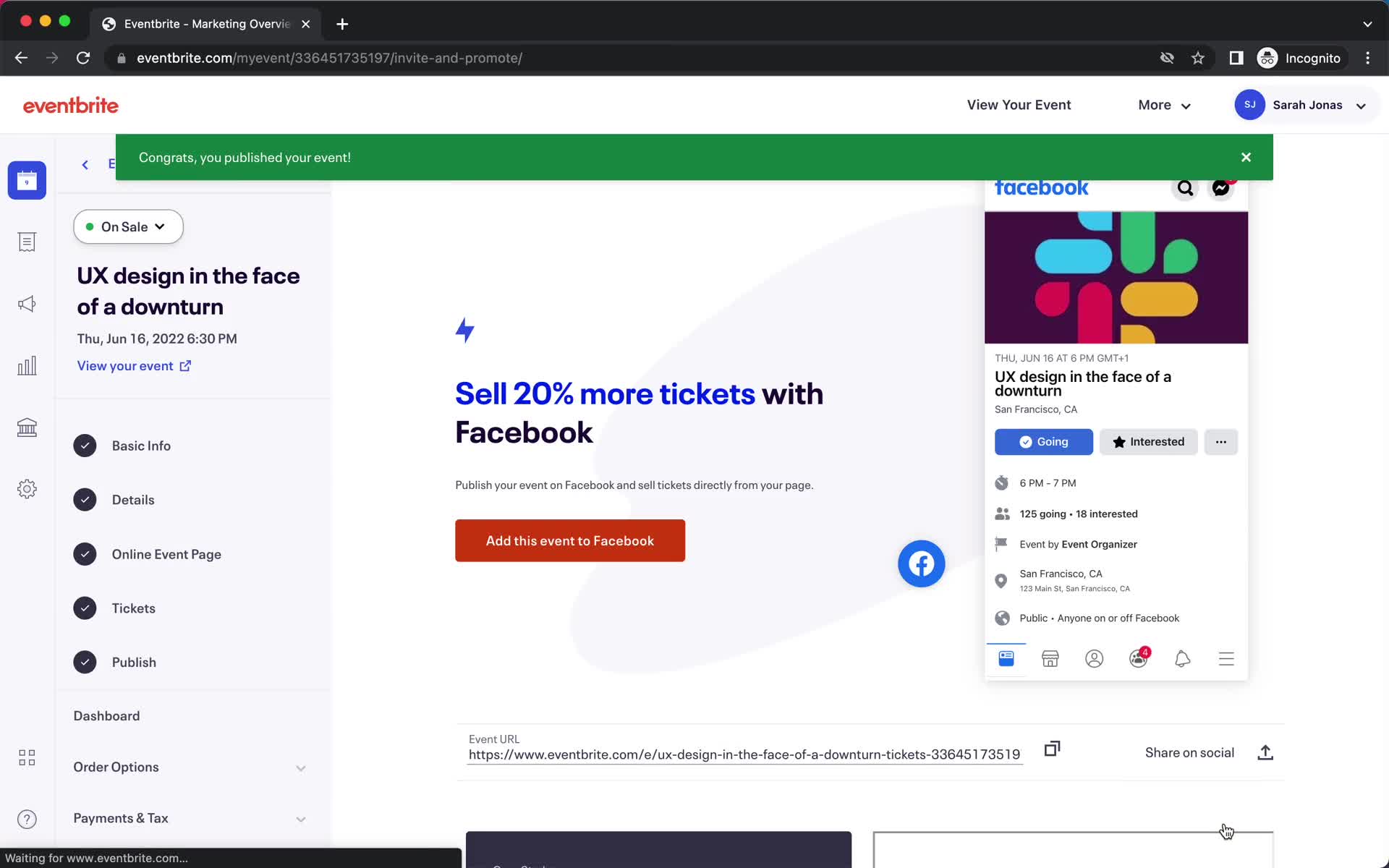Click the tracking blocked eye icon
1389x868 pixels.
point(1167,58)
